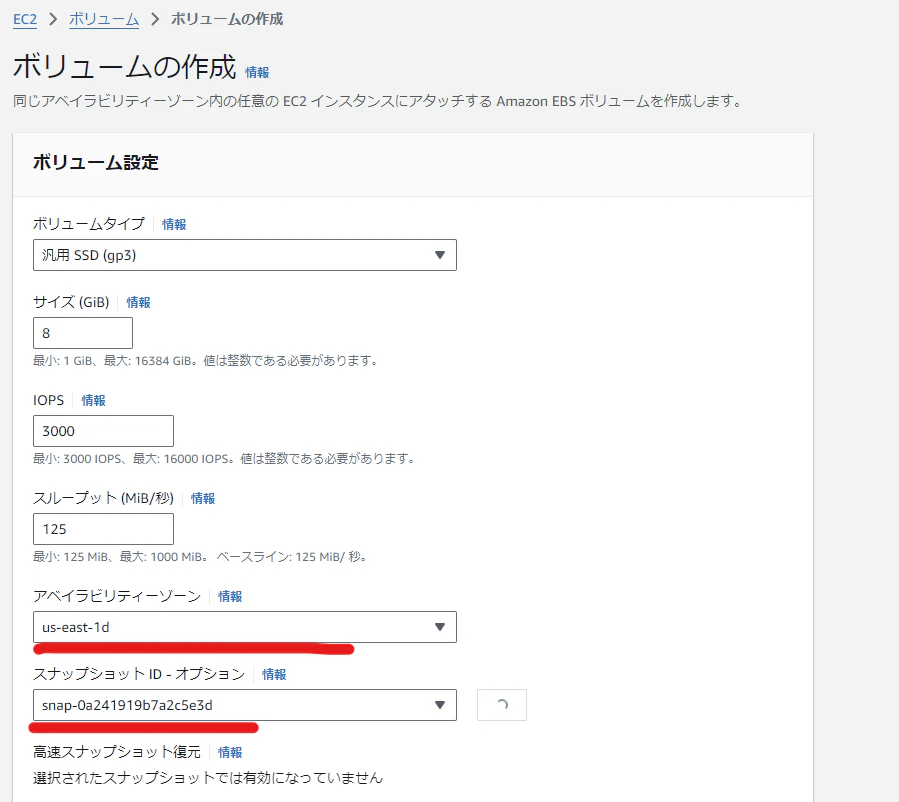Screen dimensions: 899x802
Task: Click the availability zone dropdown chevron
Action: click(439, 627)
